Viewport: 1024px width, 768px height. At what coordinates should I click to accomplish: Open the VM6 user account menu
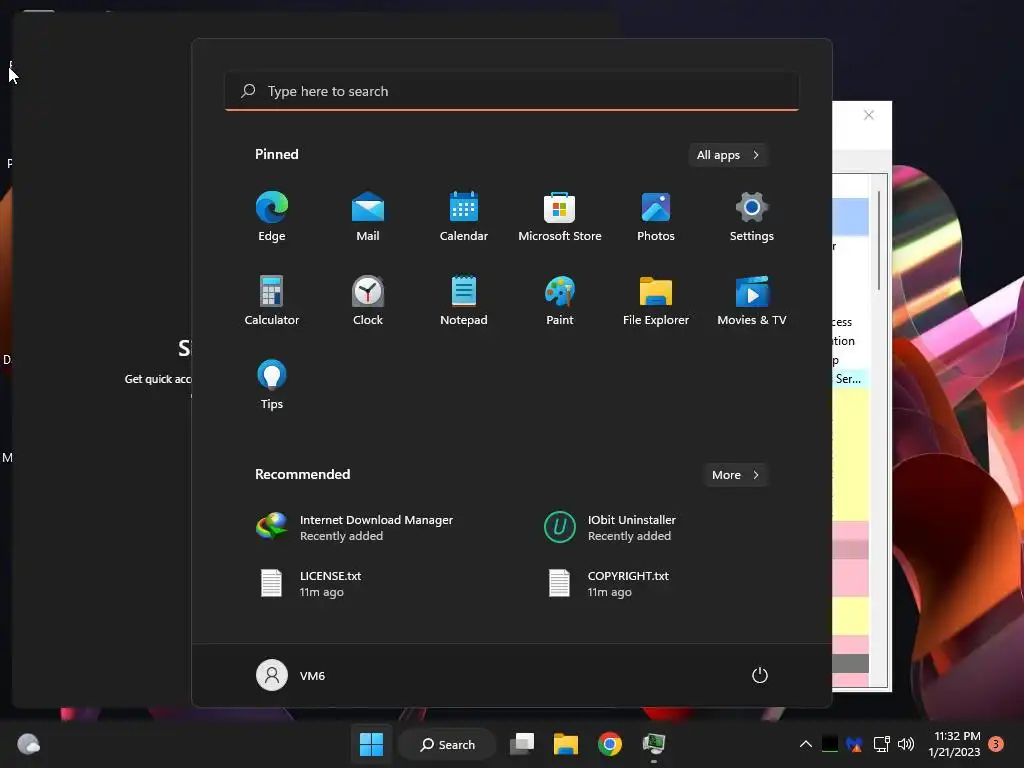[x=291, y=675]
